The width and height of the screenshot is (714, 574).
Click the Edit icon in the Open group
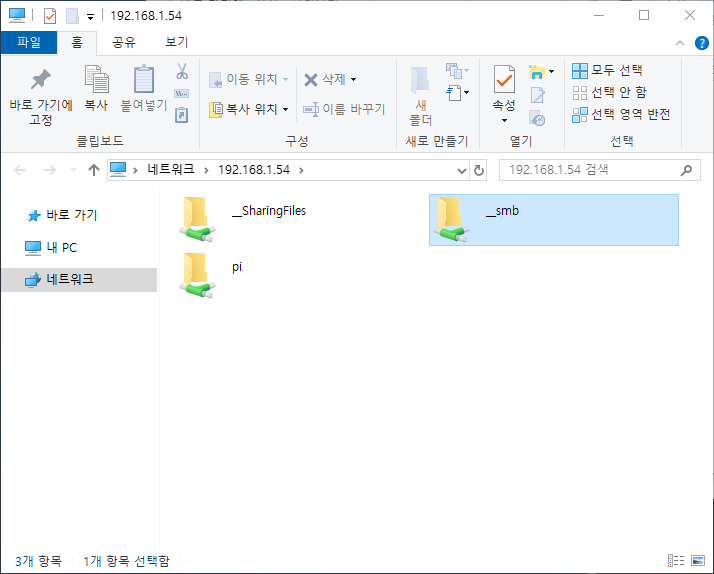pyautogui.click(x=537, y=95)
